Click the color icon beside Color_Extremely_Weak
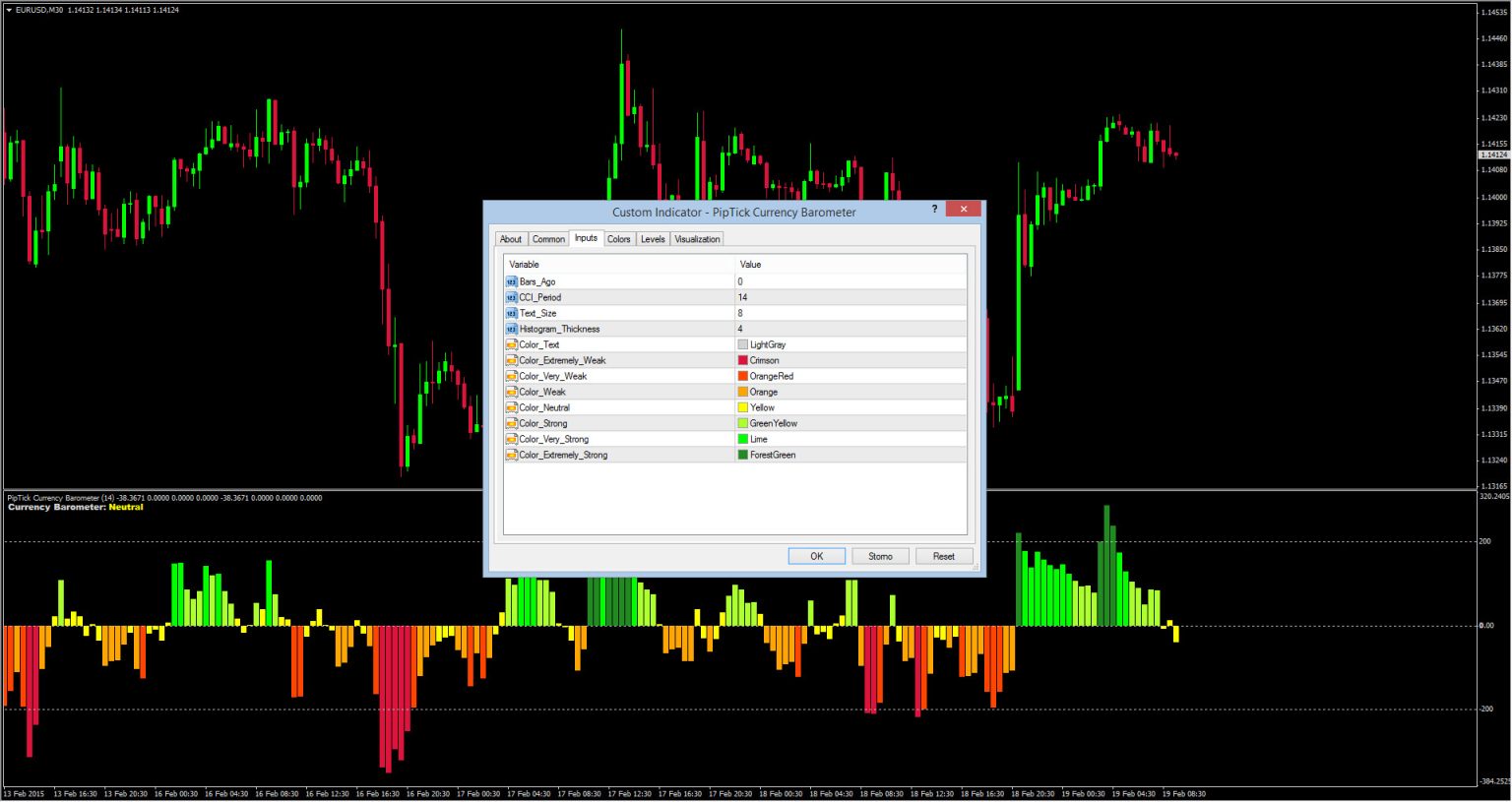This screenshot has width=1512, height=802. (x=511, y=360)
